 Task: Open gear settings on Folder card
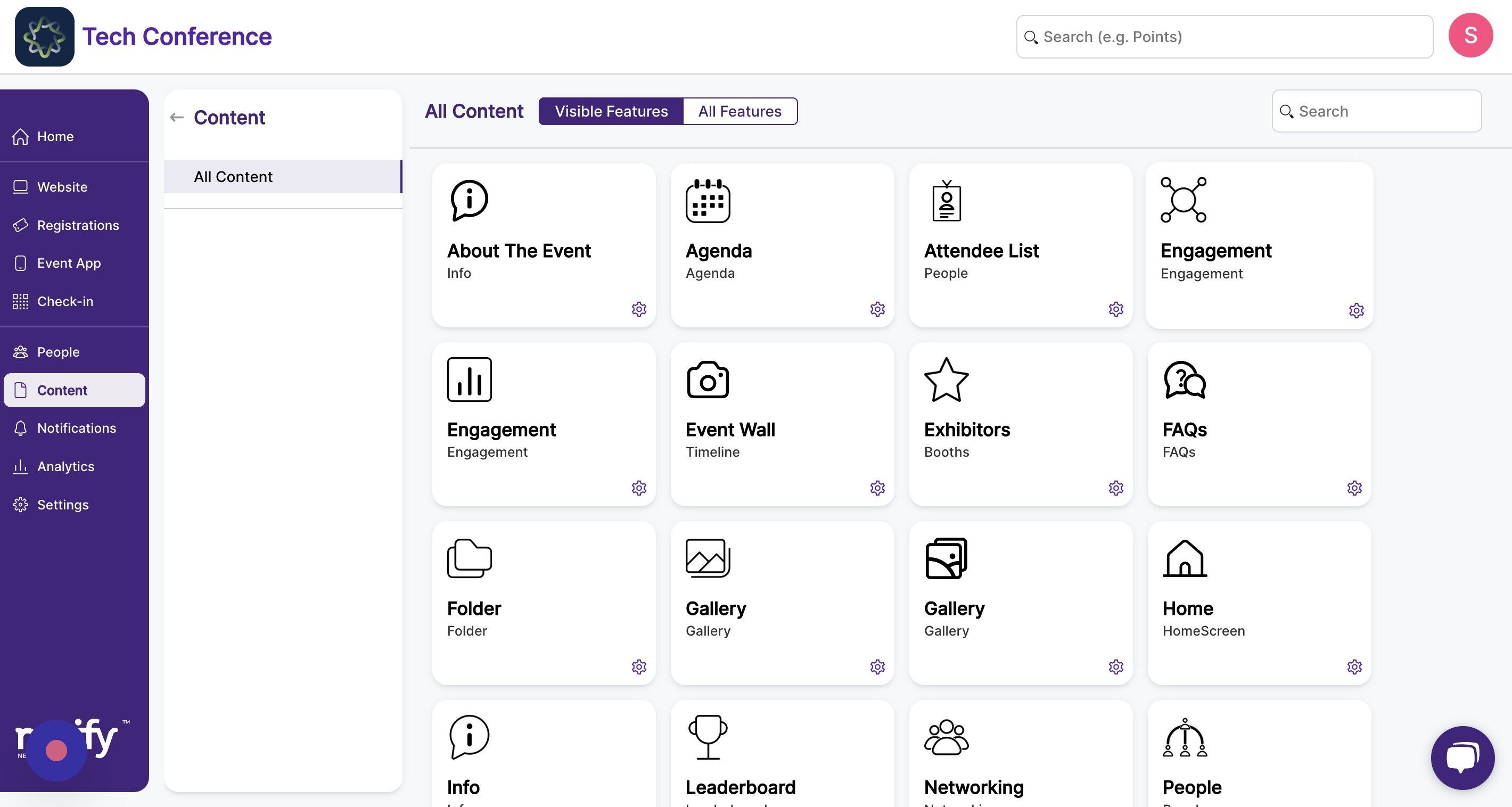(x=639, y=666)
